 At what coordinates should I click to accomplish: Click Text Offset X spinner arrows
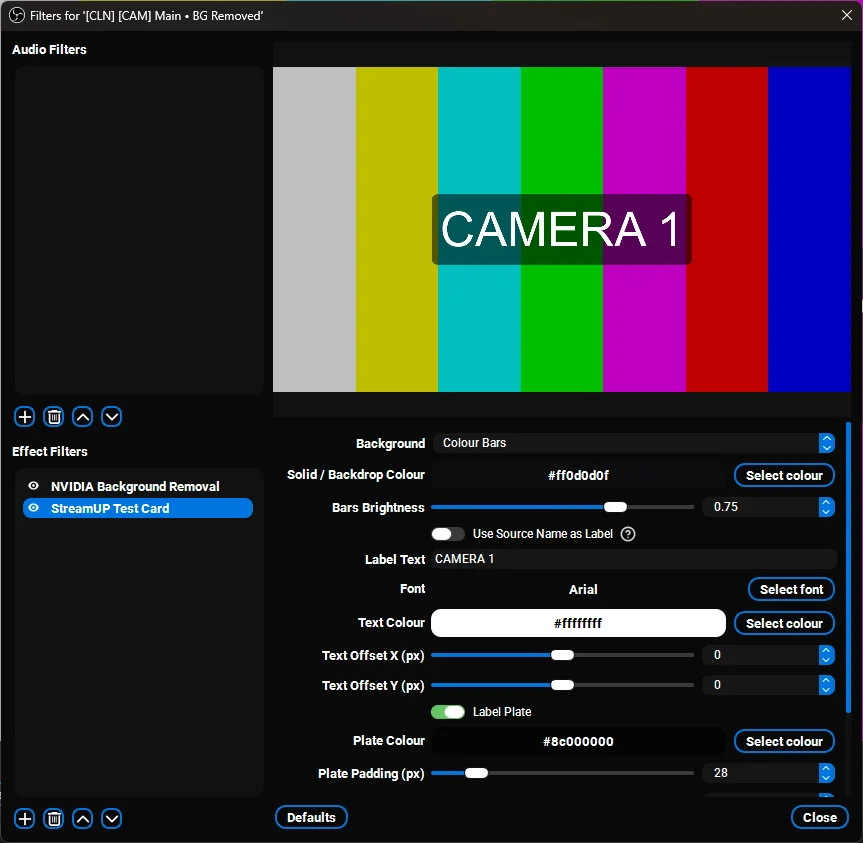(826, 655)
